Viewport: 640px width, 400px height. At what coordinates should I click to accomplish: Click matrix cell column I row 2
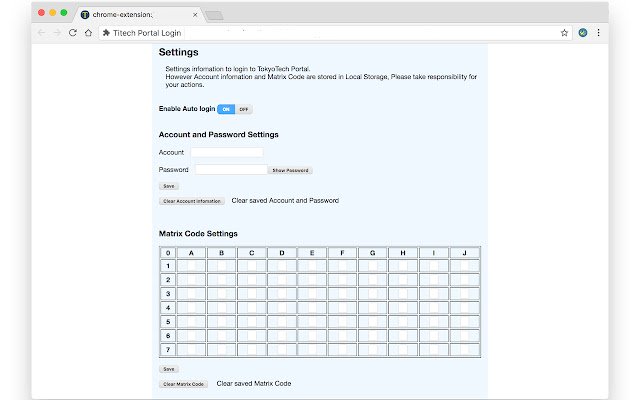(433, 280)
